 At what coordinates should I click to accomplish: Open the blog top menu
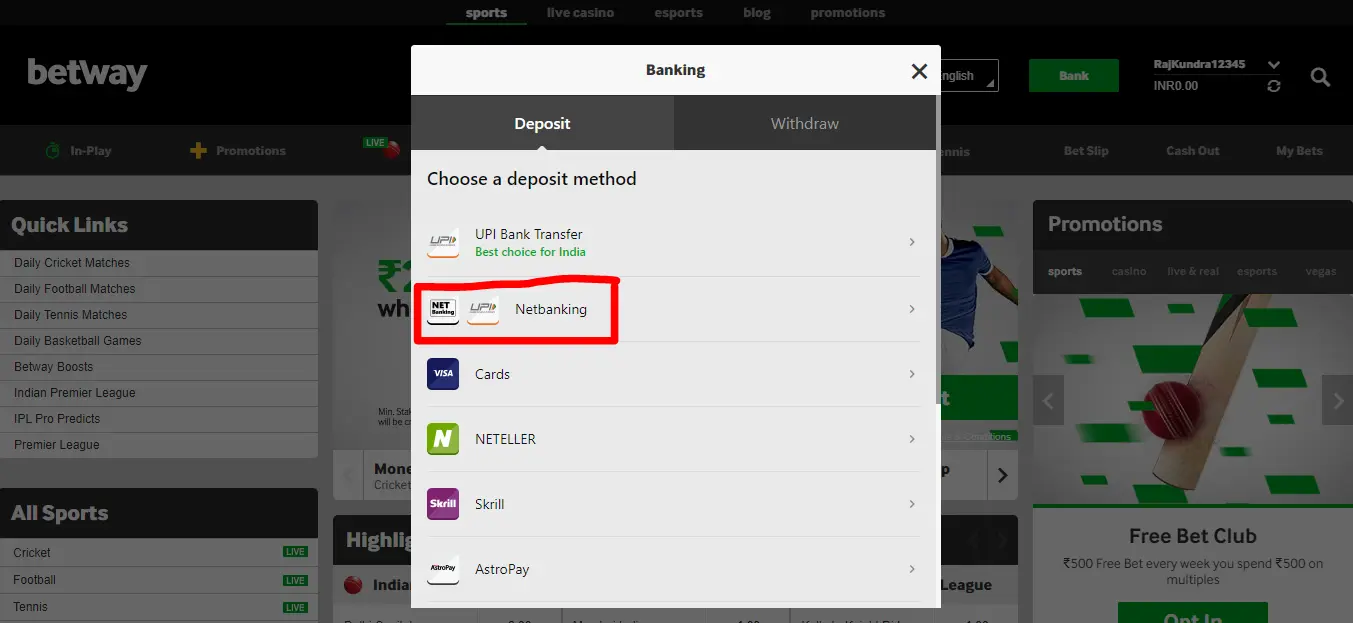(x=757, y=13)
